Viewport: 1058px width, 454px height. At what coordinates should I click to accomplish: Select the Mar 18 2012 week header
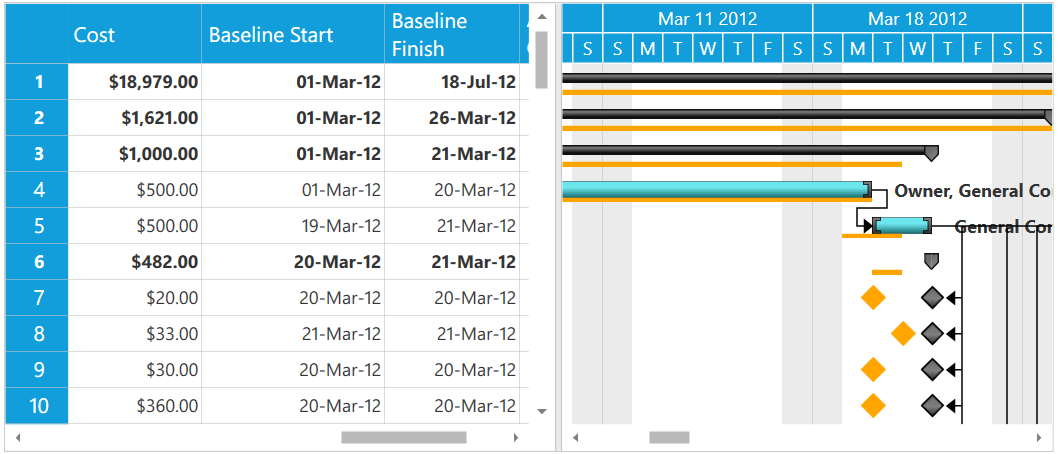(x=917, y=18)
